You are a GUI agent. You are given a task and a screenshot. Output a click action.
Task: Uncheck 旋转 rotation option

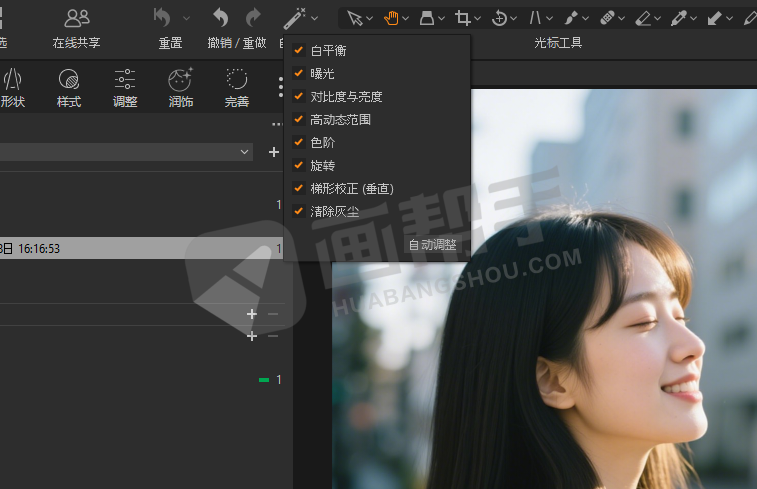tap(299, 165)
